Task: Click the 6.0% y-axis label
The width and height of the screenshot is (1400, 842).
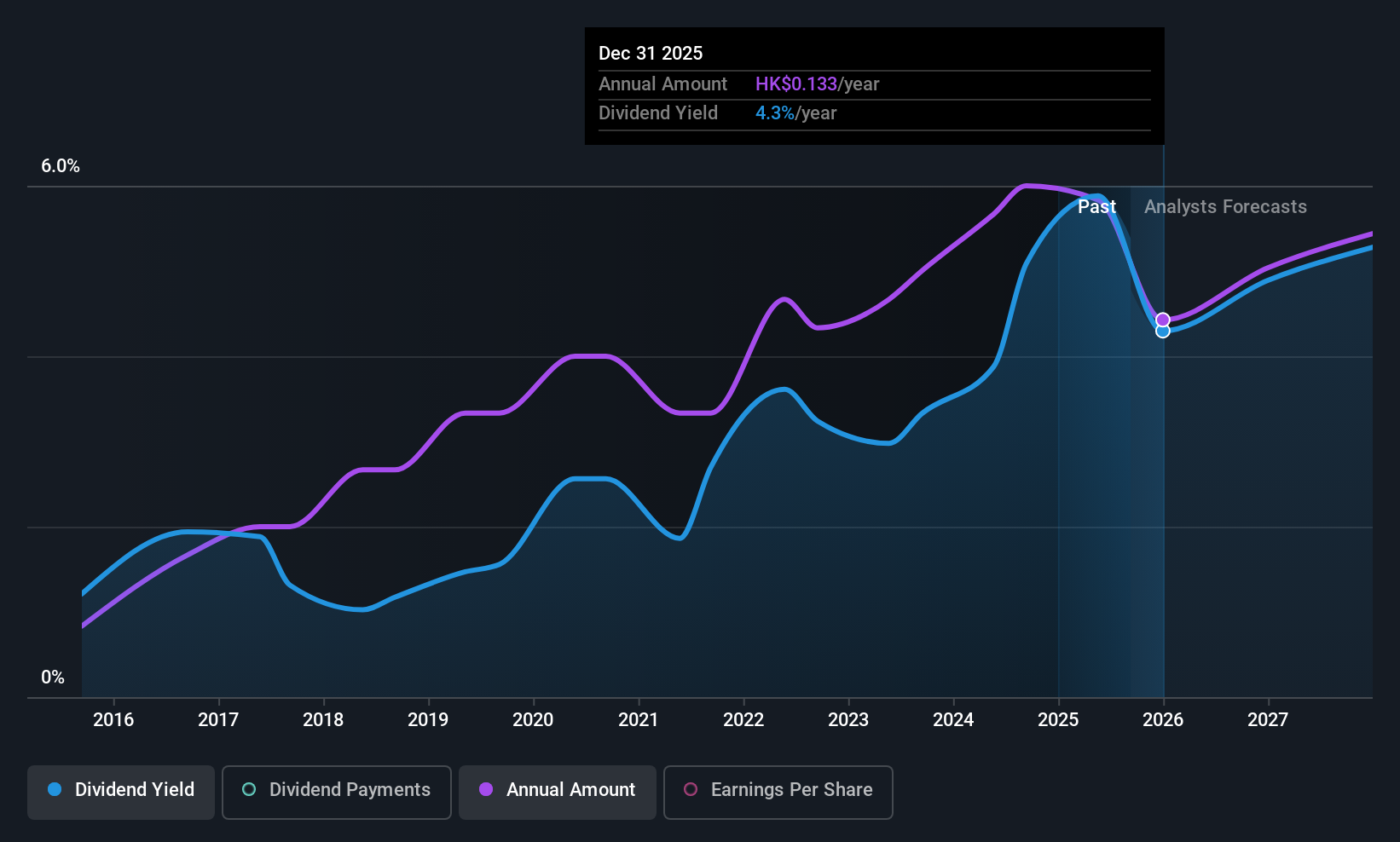Action: 61,166
